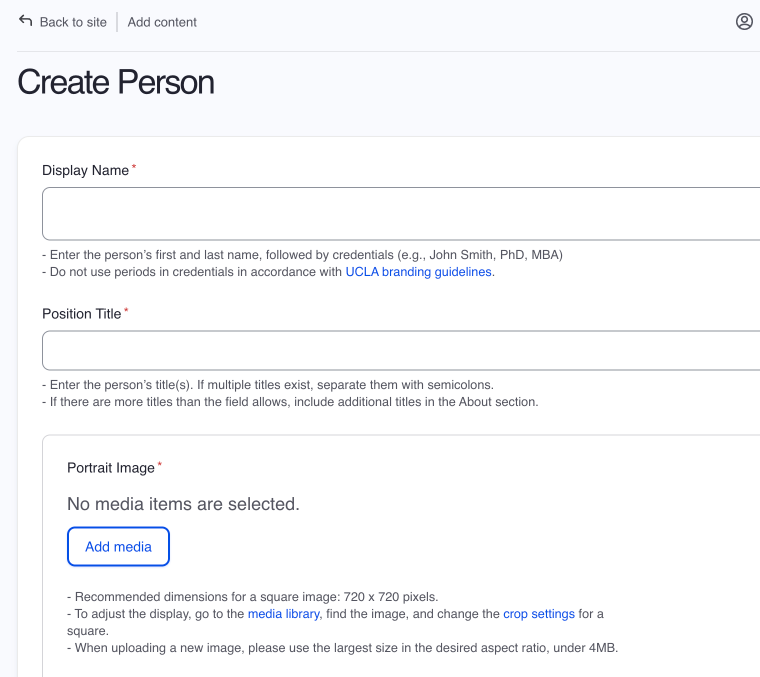Click the back arrow icon
Viewport: 760px width, 677px height.
(26, 21)
